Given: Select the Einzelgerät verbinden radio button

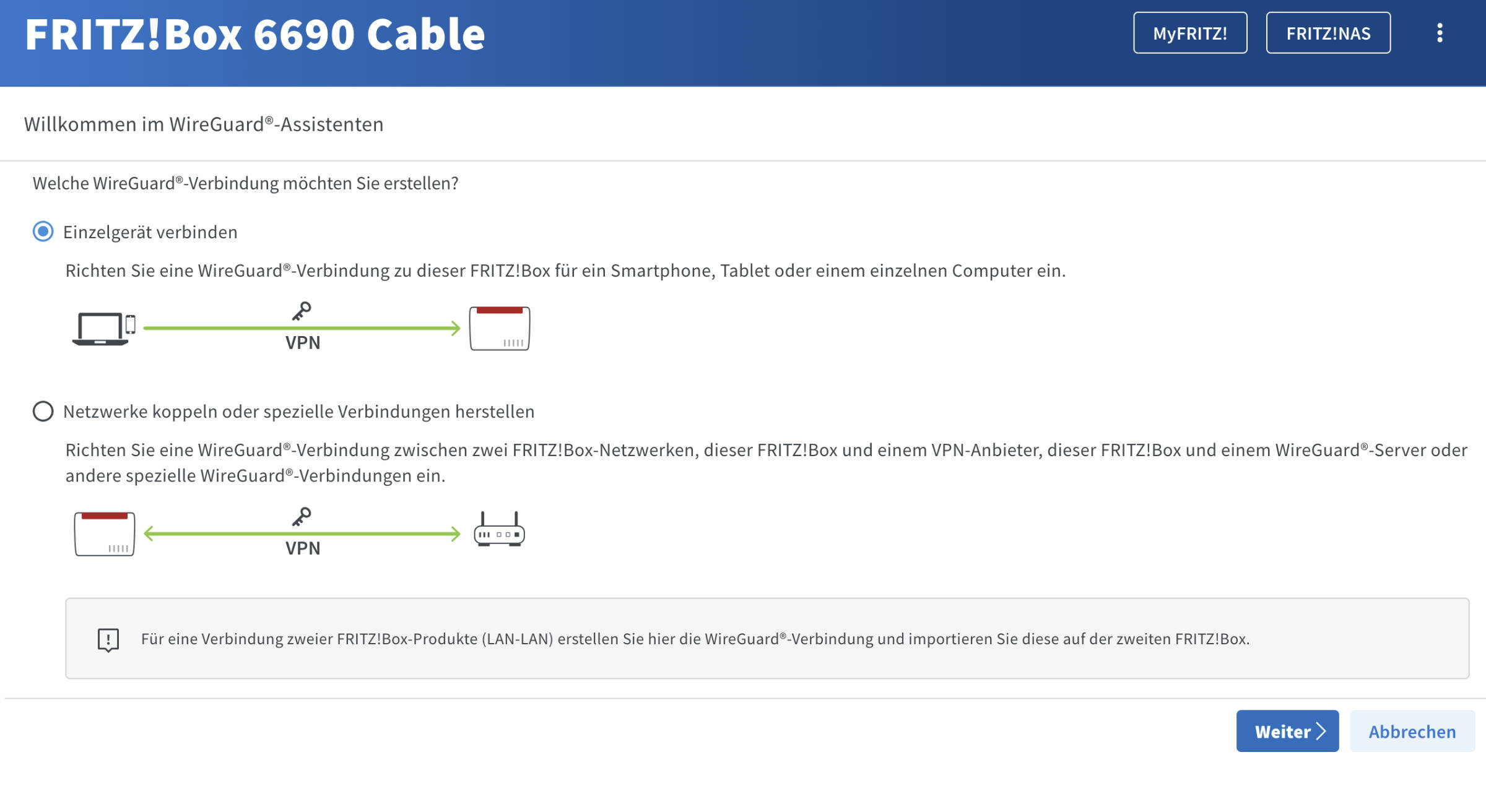Looking at the screenshot, I should coord(43,231).
